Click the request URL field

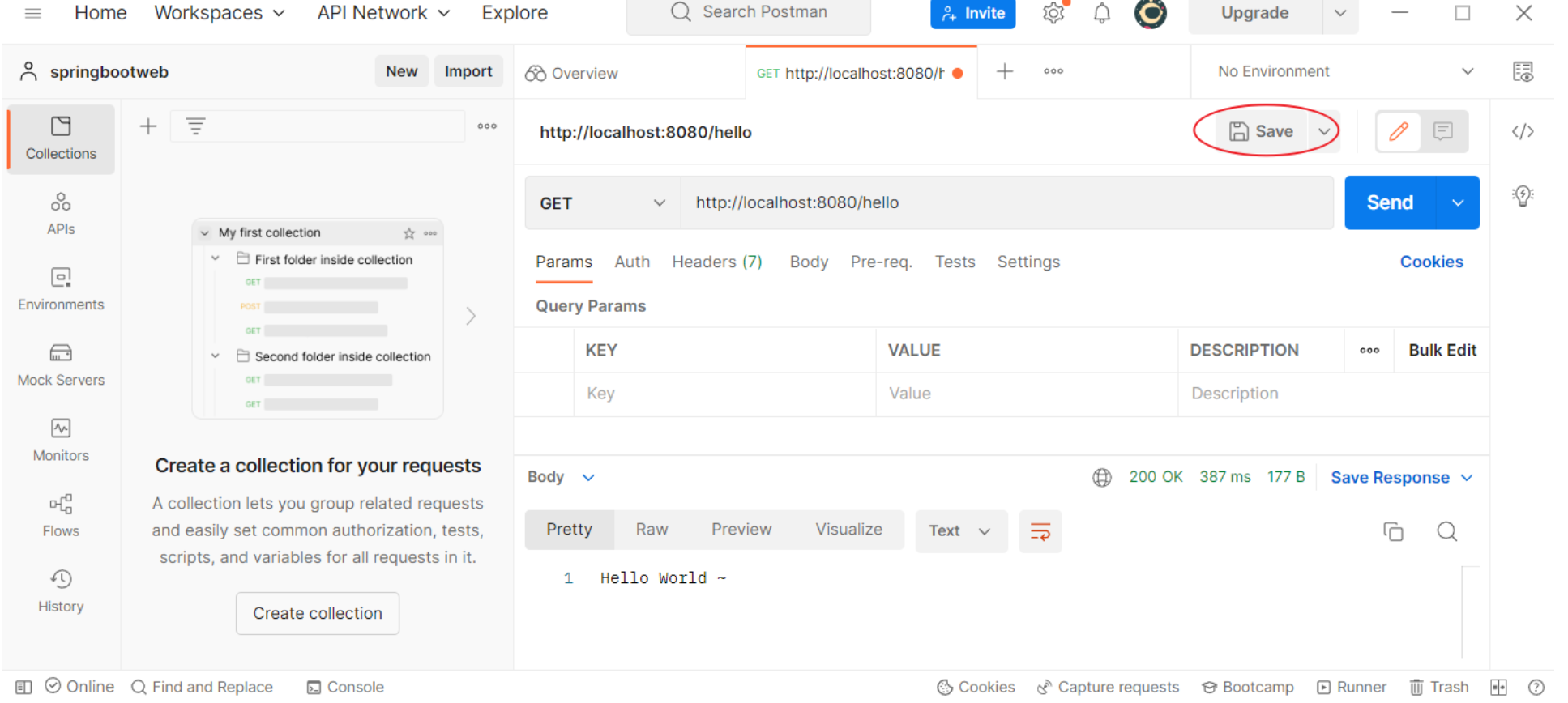tap(1006, 202)
